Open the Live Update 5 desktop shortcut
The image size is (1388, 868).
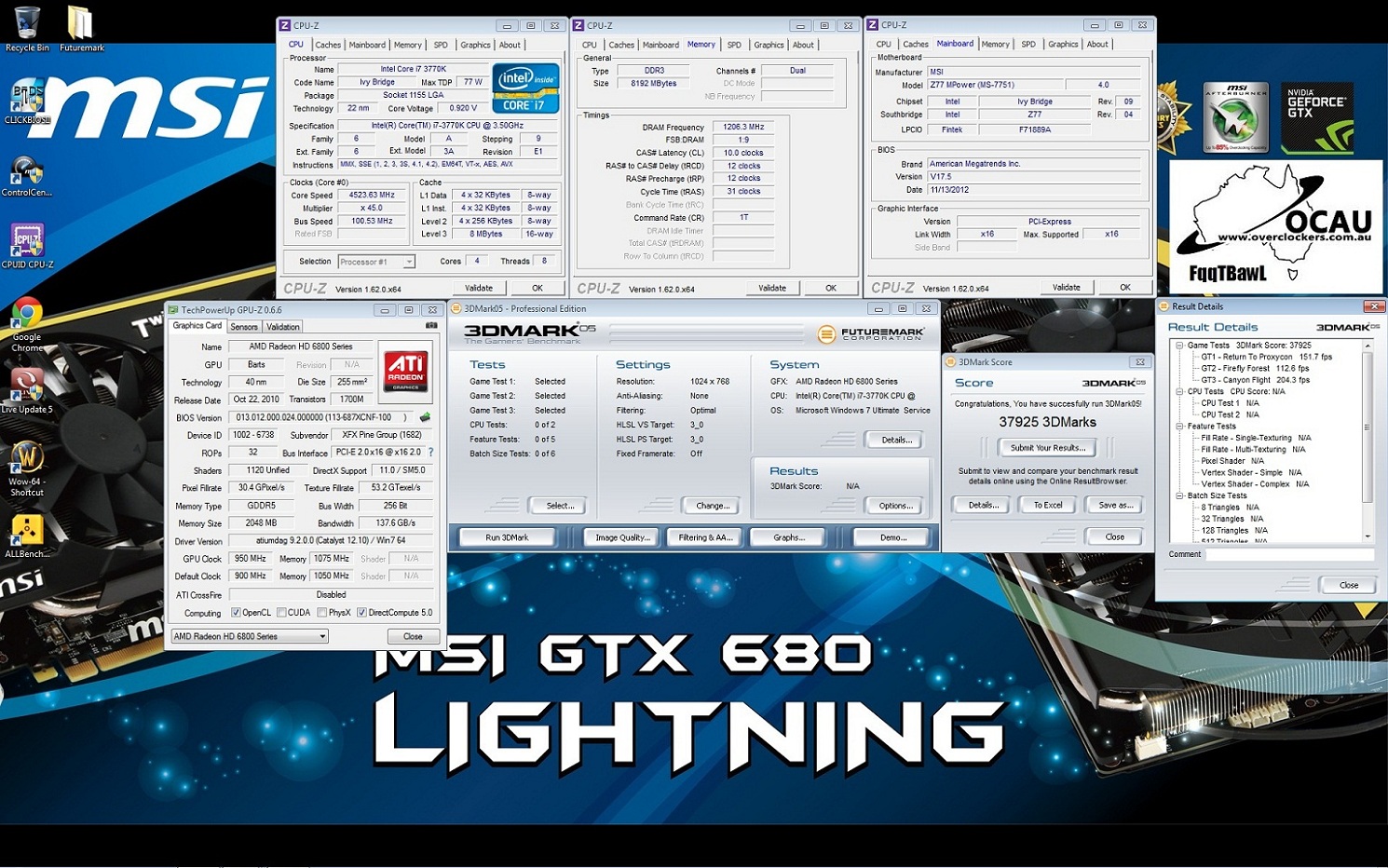click(27, 389)
